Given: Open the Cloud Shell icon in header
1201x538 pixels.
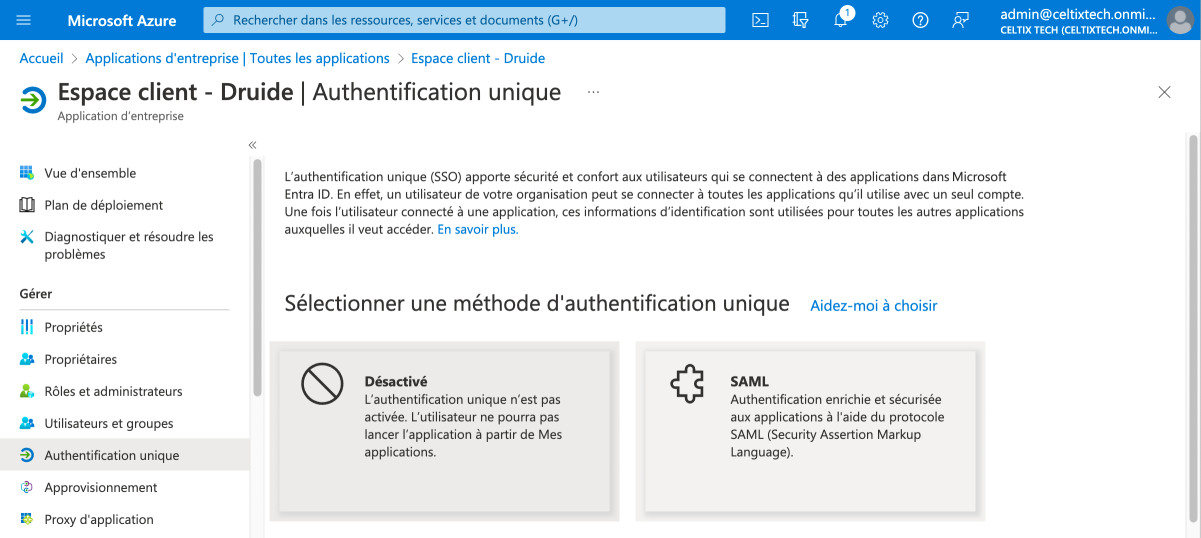Looking at the screenshot, I should (760, 20).
